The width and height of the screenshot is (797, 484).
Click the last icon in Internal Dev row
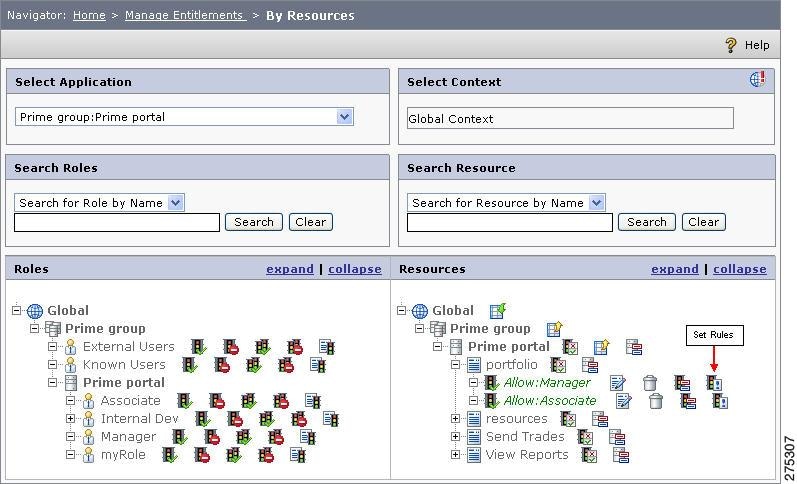click(x=330, y=419)
